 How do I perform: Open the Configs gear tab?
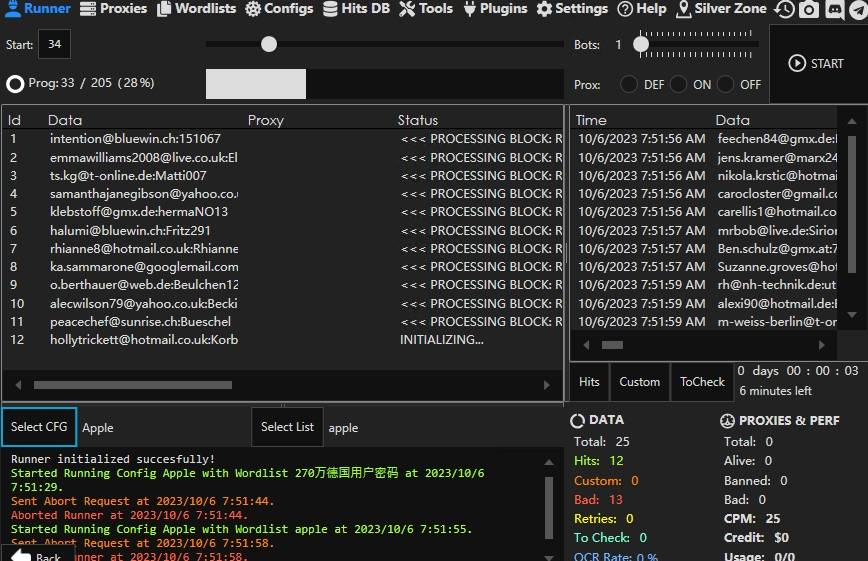(279, 9)
